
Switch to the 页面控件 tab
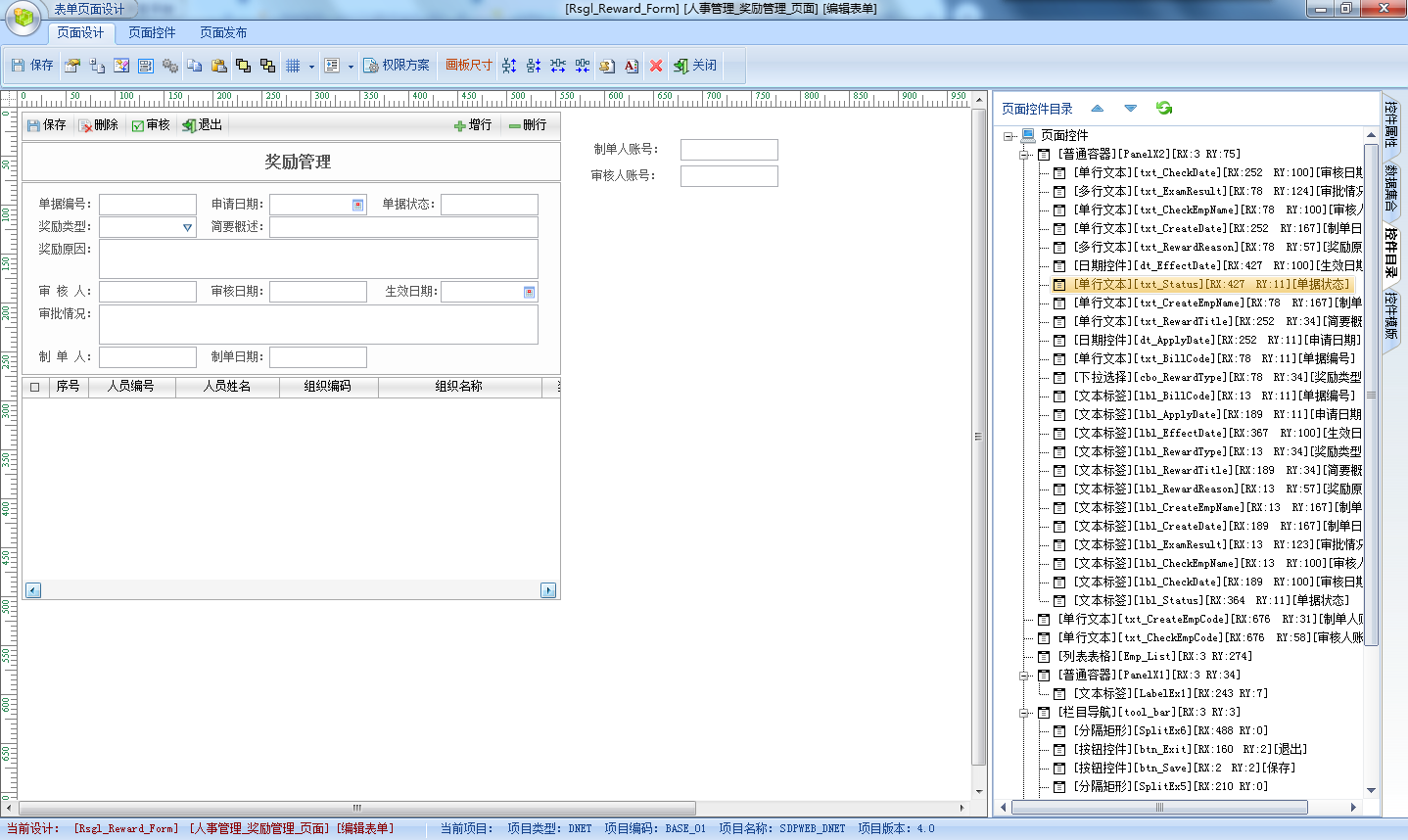click(x=152, y=32)
